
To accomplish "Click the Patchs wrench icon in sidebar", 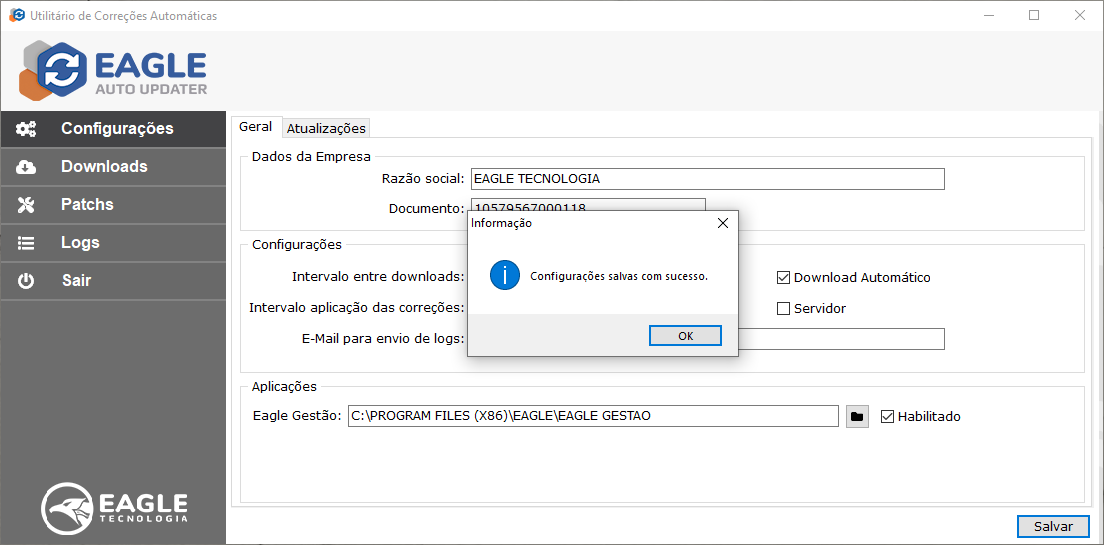I will 27,205.
